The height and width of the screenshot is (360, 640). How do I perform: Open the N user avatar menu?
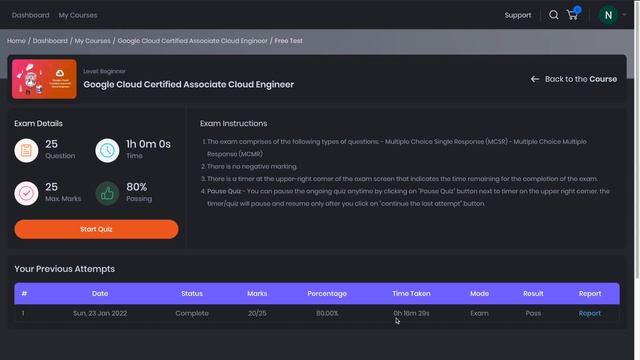coord(608,15)
